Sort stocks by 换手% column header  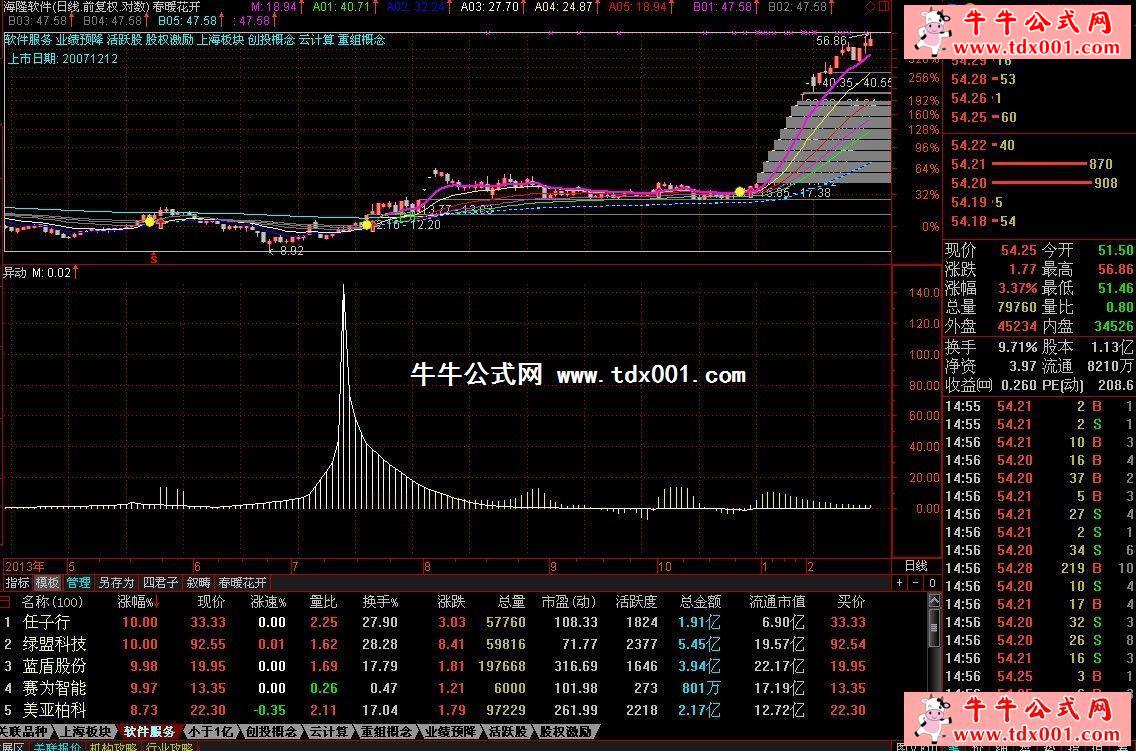point(380,602)
